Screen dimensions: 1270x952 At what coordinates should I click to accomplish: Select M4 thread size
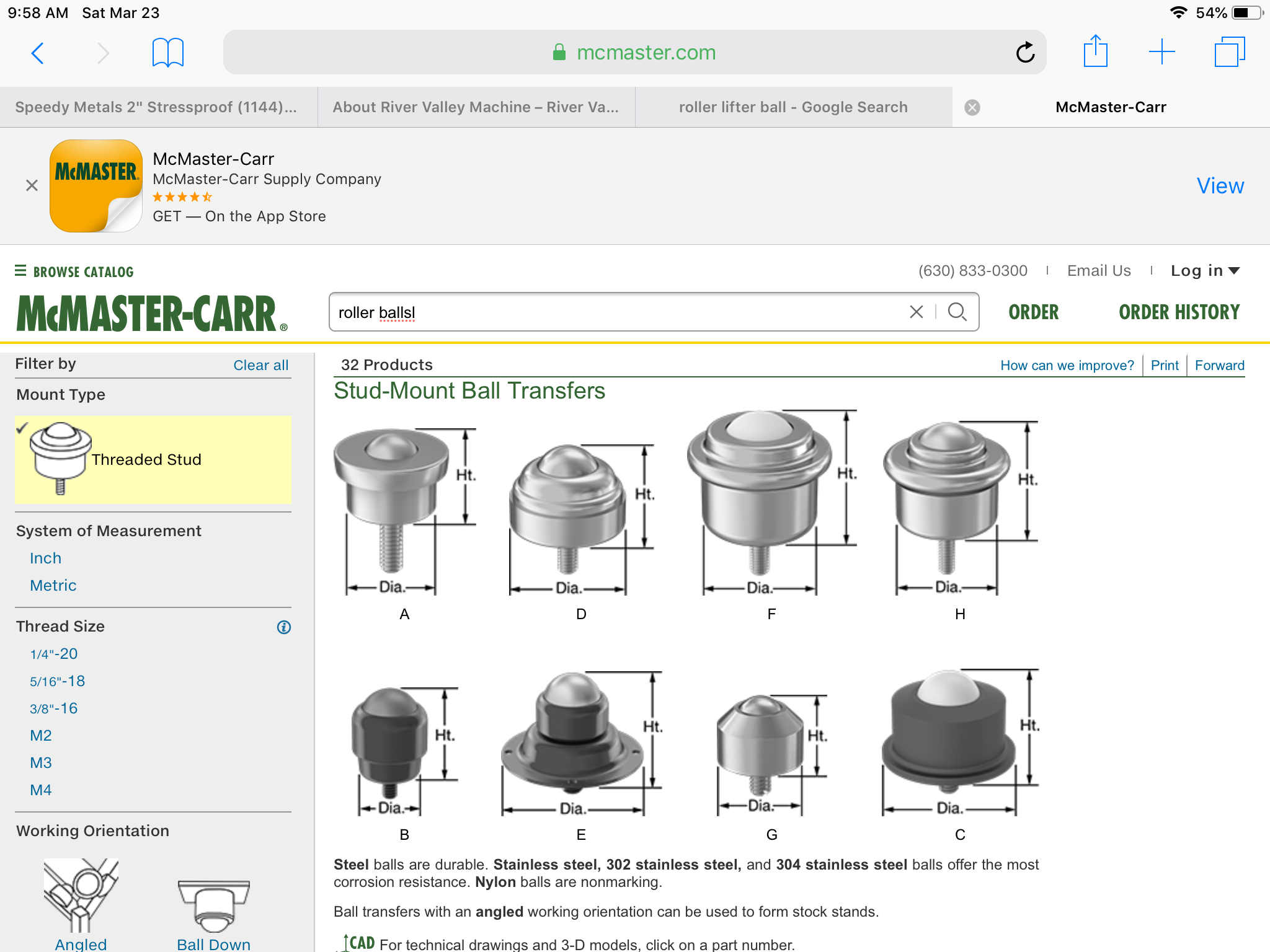pos(41,790)
